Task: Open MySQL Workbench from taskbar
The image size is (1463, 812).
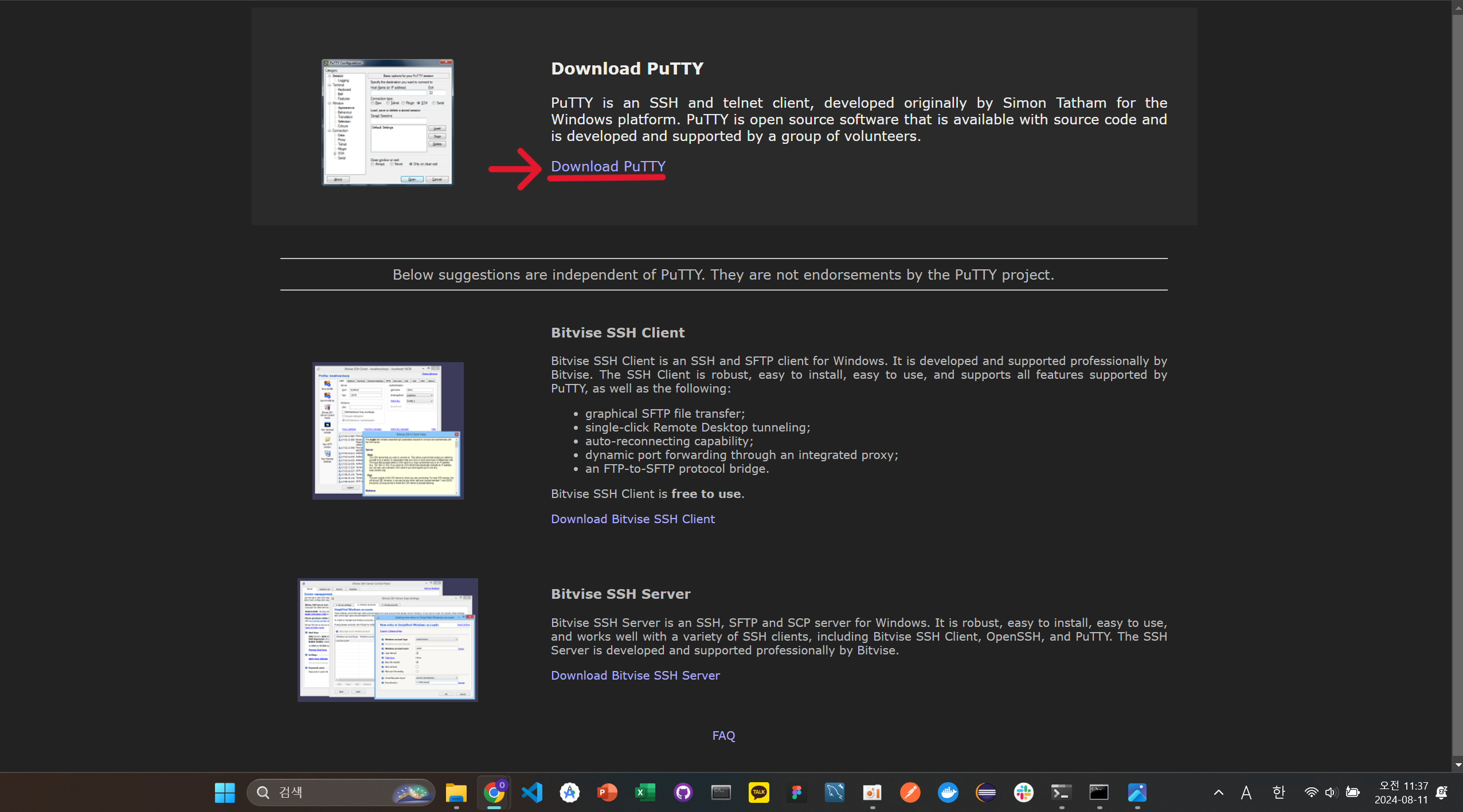Action: coord(834,793)
